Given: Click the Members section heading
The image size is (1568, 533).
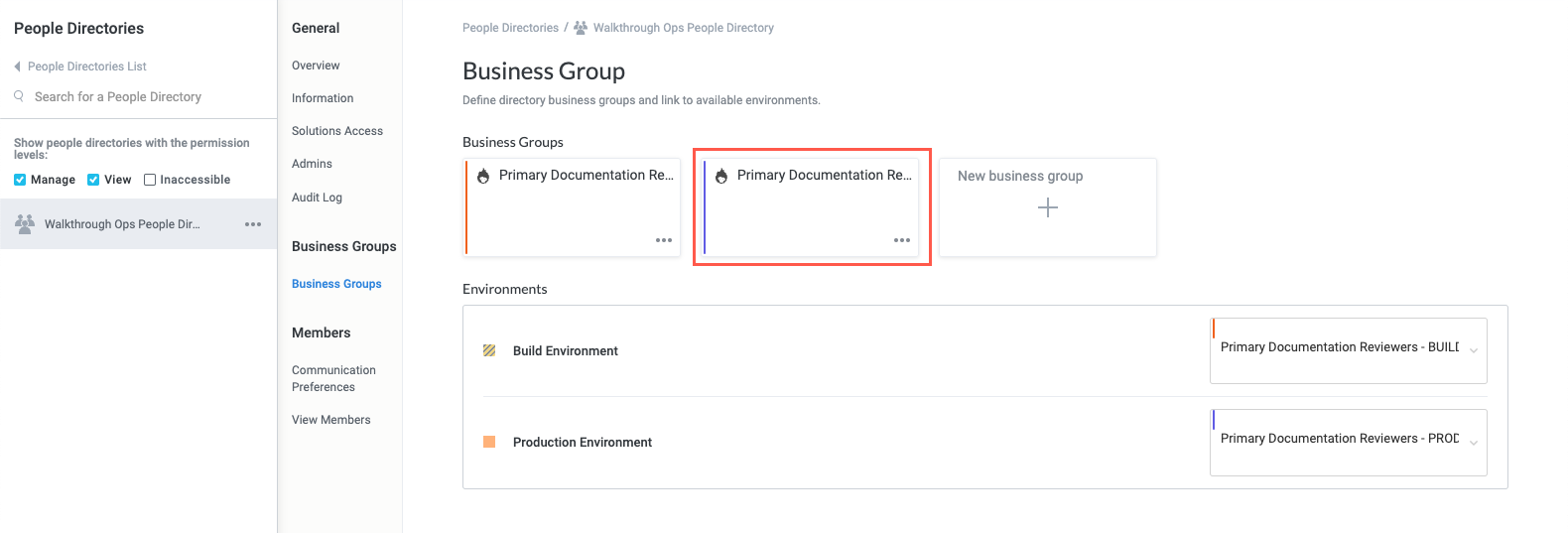Looking at the screenshot, I should [322, 333].
